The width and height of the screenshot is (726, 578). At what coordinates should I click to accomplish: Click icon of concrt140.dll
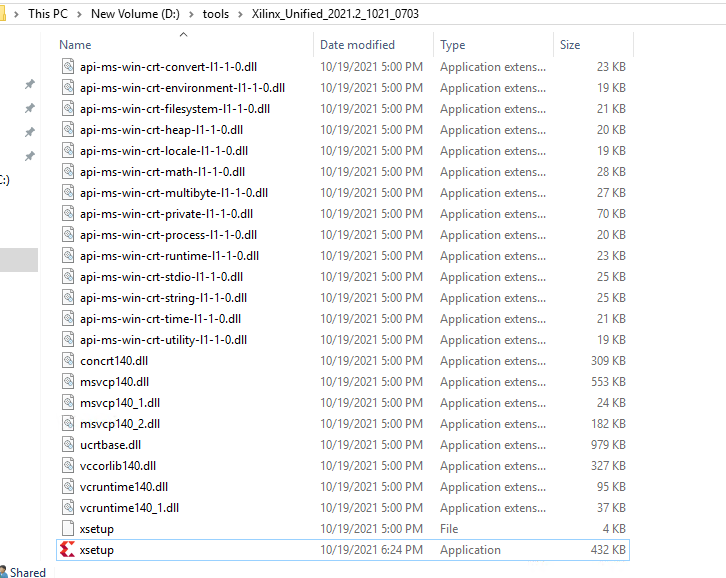tap(68, 360)
